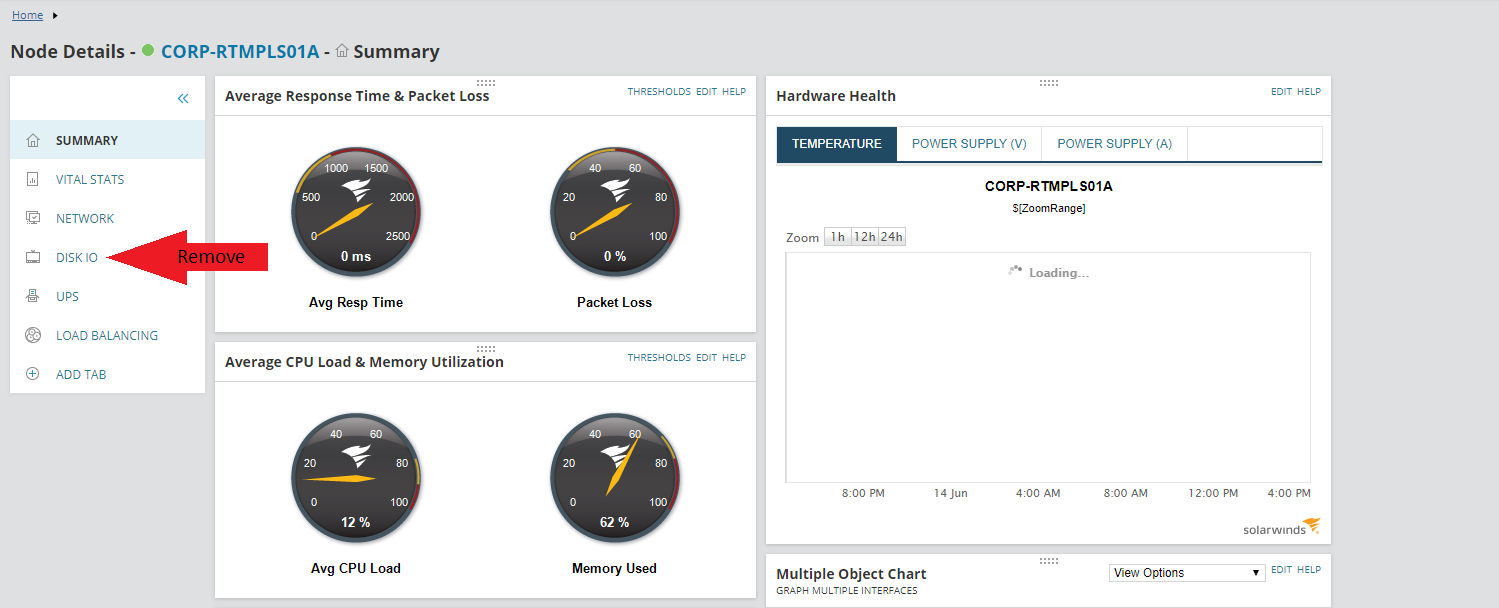Viewport: 1499px width, 608px height.
Task: Click 'GRAPH MULTIPLE INTERFACES' subtitle text
Action: (x=847, y=591)
